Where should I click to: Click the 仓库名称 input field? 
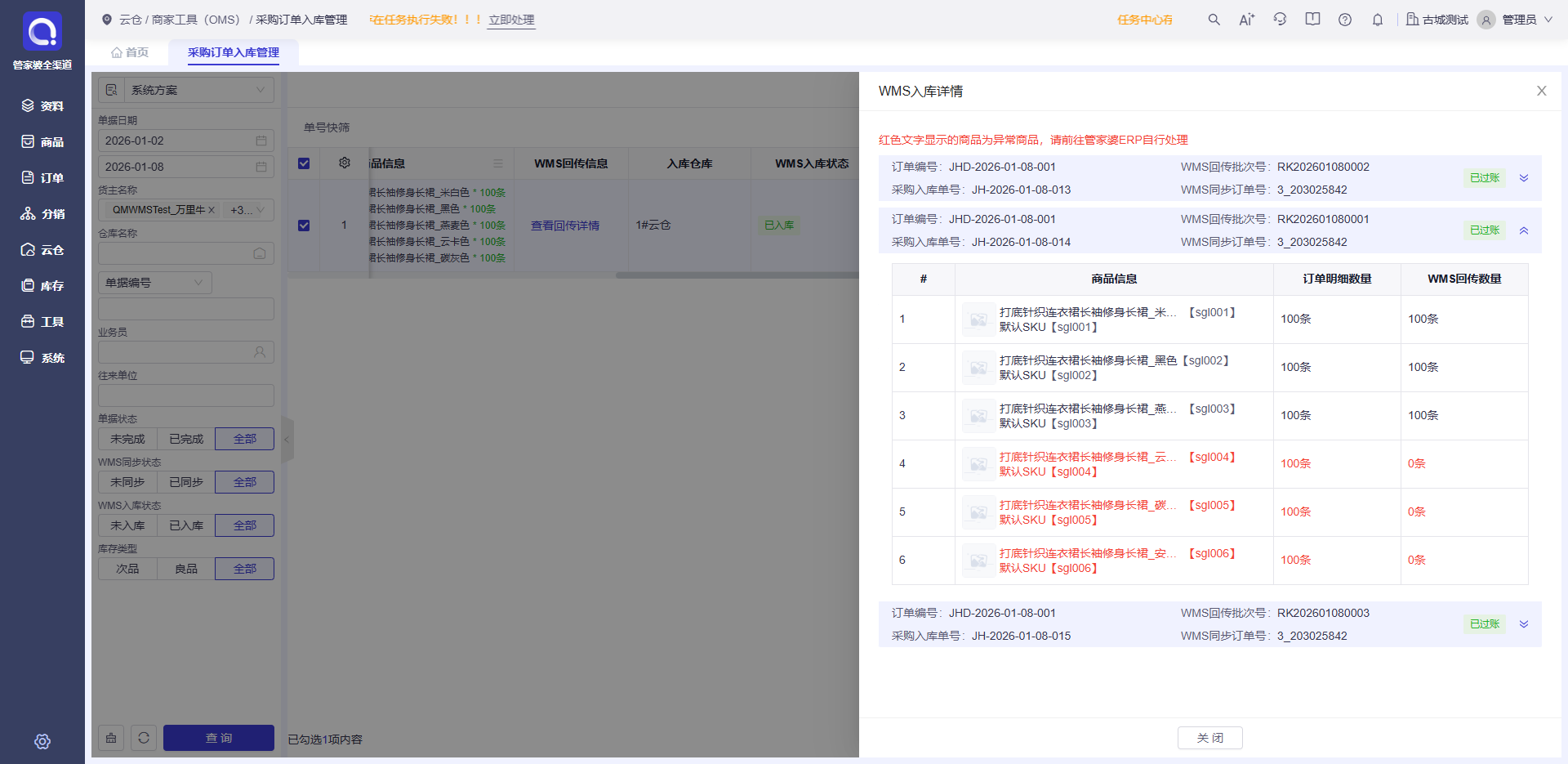click(186, 253)
